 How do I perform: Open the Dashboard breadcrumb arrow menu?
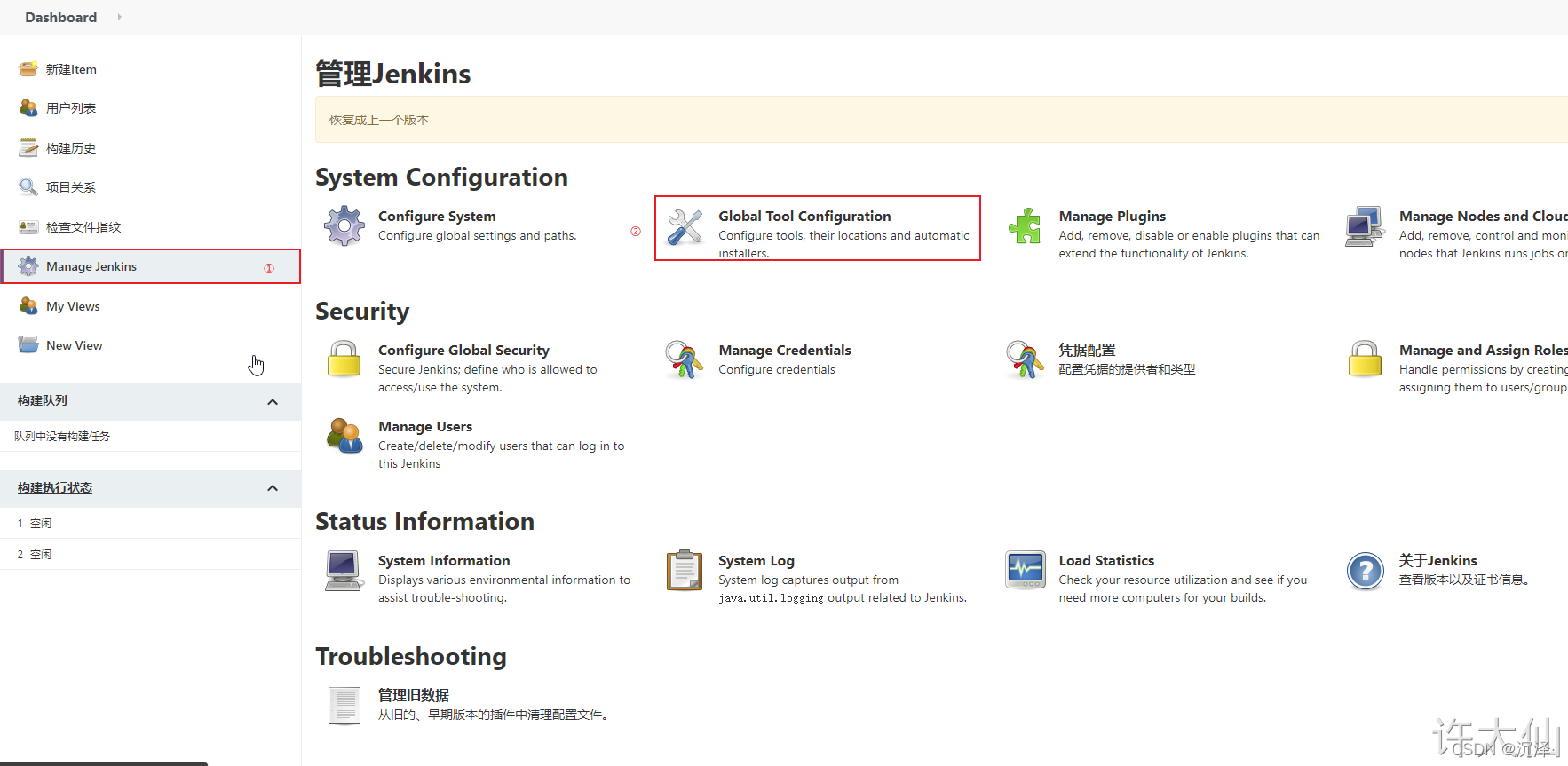point(119,17)
